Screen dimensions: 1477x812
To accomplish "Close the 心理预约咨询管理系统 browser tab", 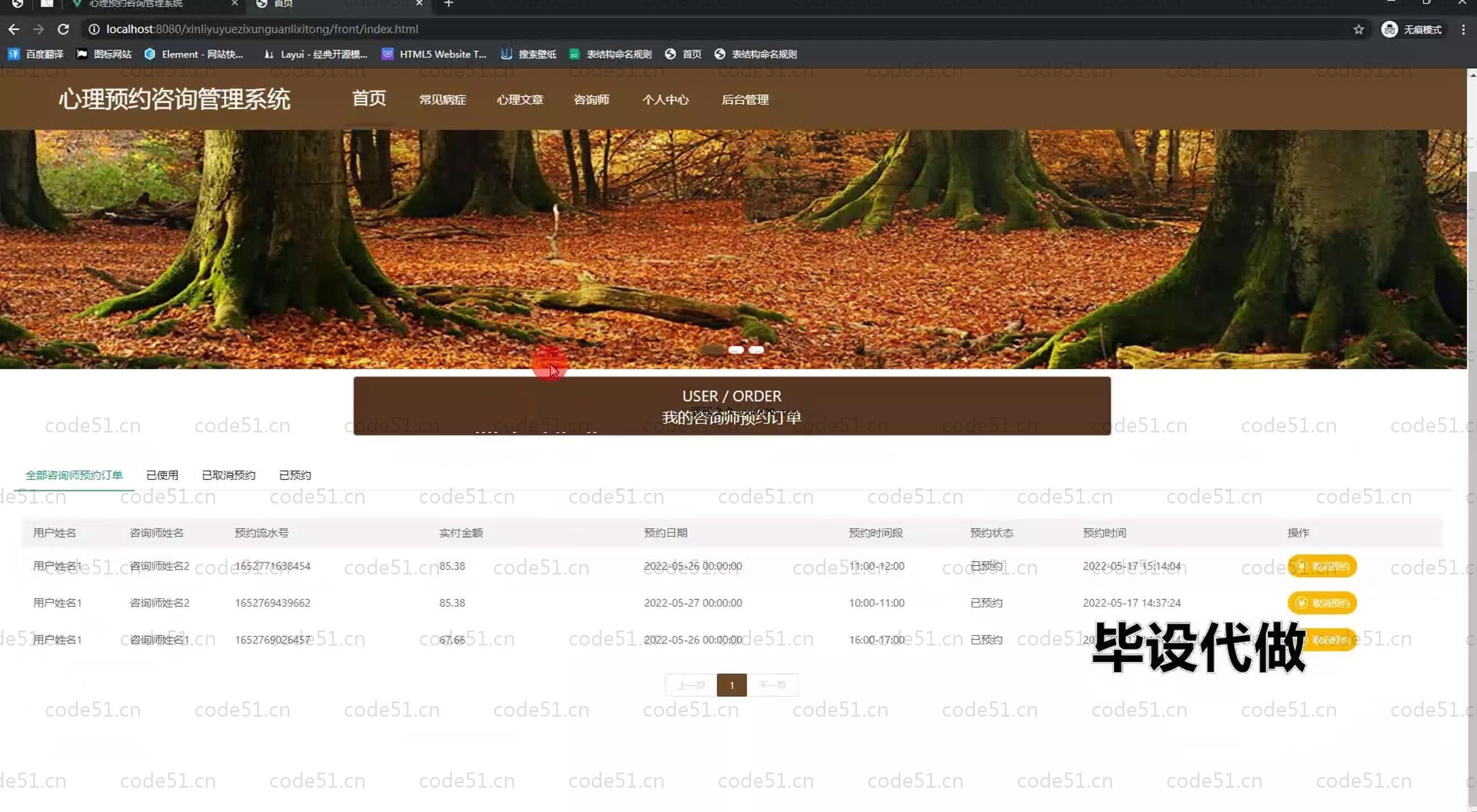I will pos(235,3).
